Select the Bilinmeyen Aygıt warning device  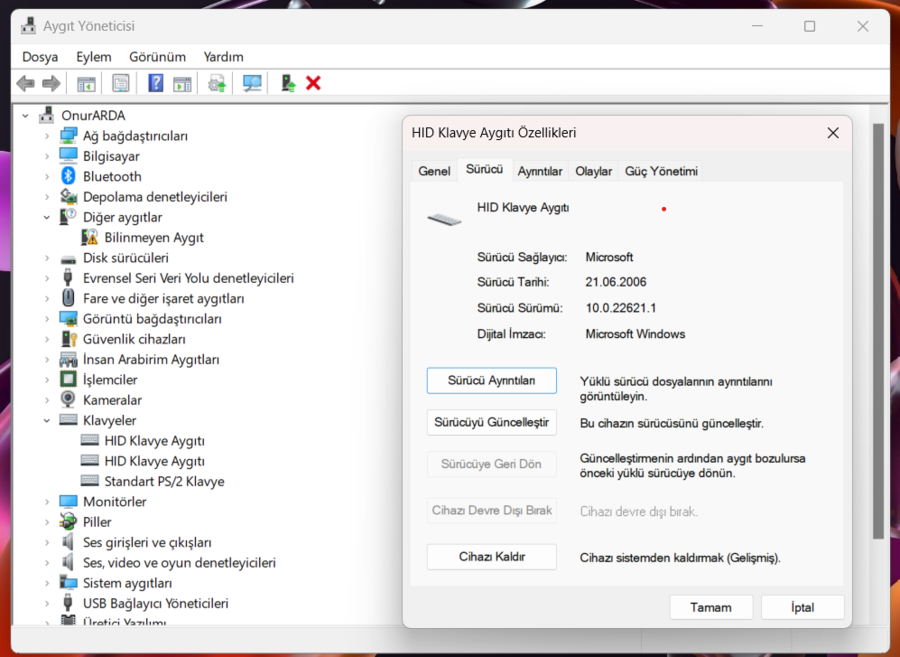coord(153,238)
